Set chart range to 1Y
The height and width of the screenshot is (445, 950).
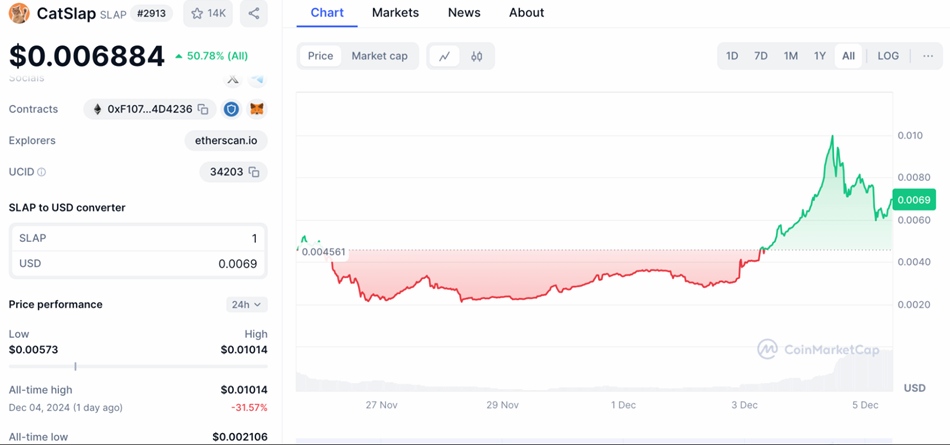[820, 56]
